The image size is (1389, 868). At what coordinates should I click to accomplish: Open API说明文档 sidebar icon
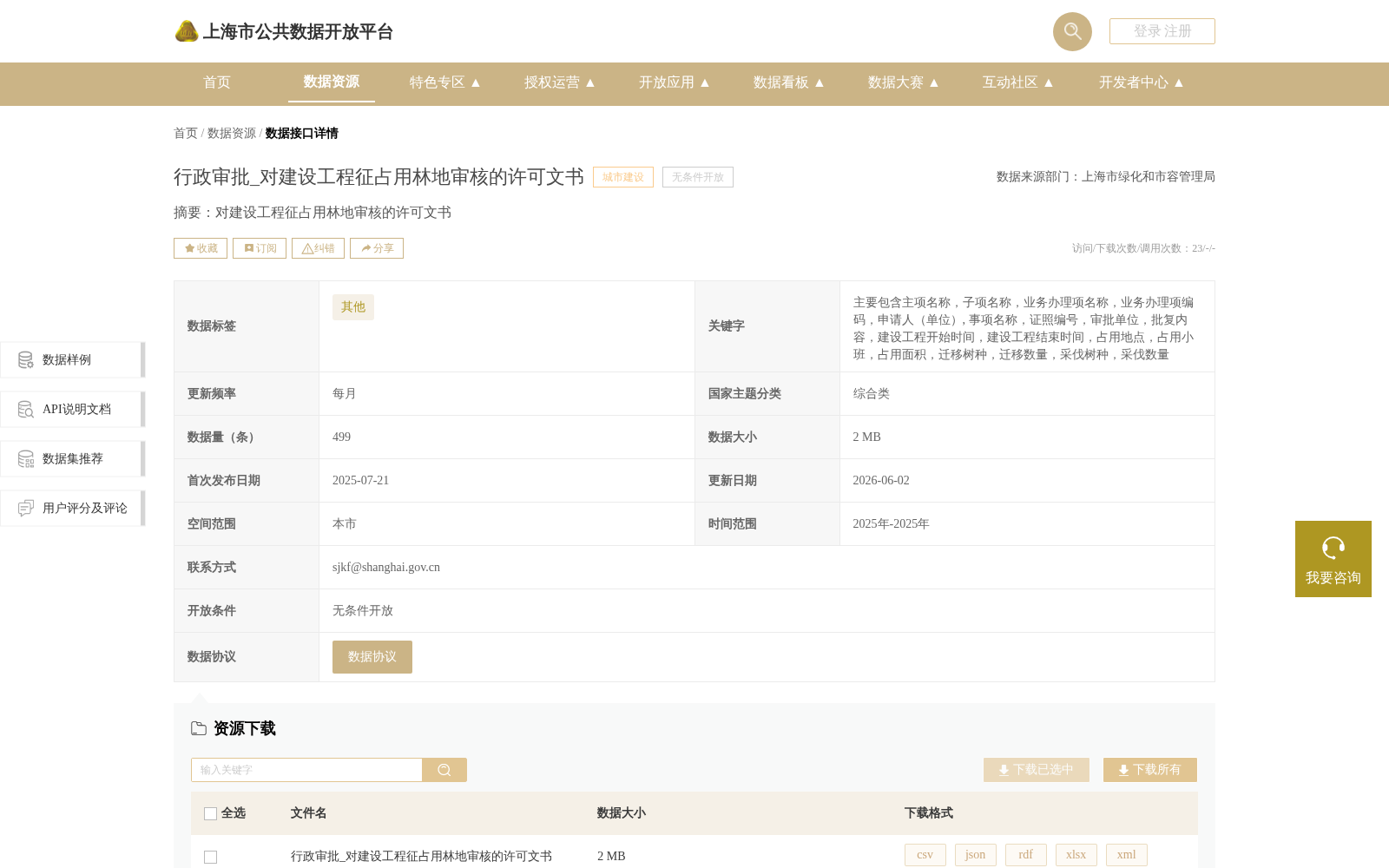pos(26,409)
